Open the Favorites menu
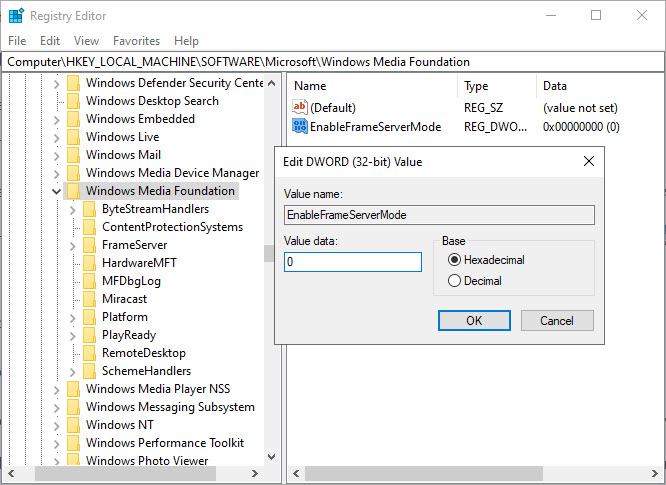Viewport: 666px width, 485px height. [136, 41]
